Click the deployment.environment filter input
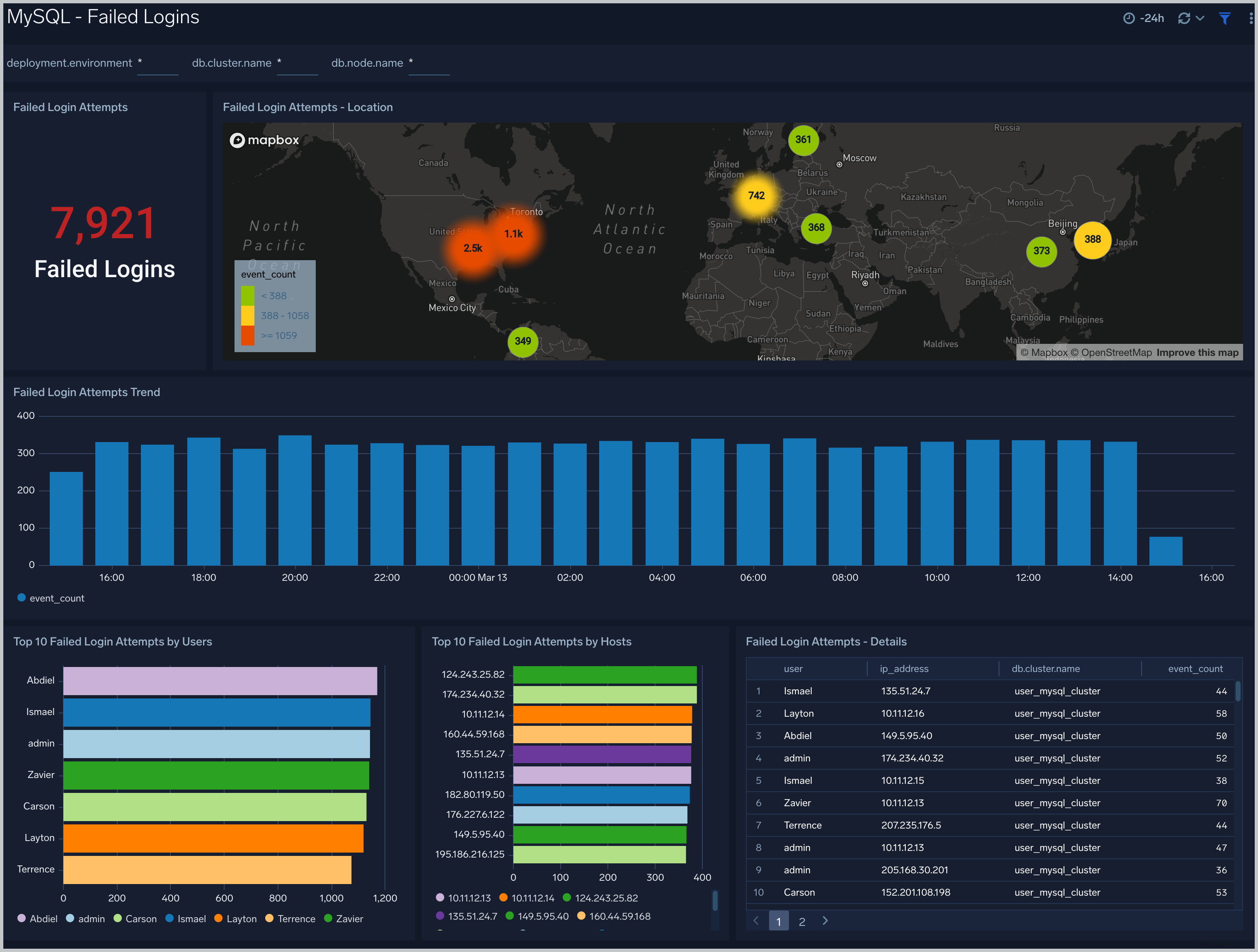Screen dimensions: 1258x952 point(157,64)
